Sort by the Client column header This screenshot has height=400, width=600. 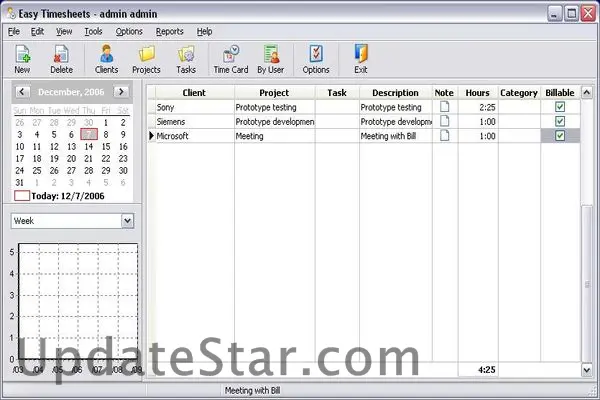click(194, 93)
